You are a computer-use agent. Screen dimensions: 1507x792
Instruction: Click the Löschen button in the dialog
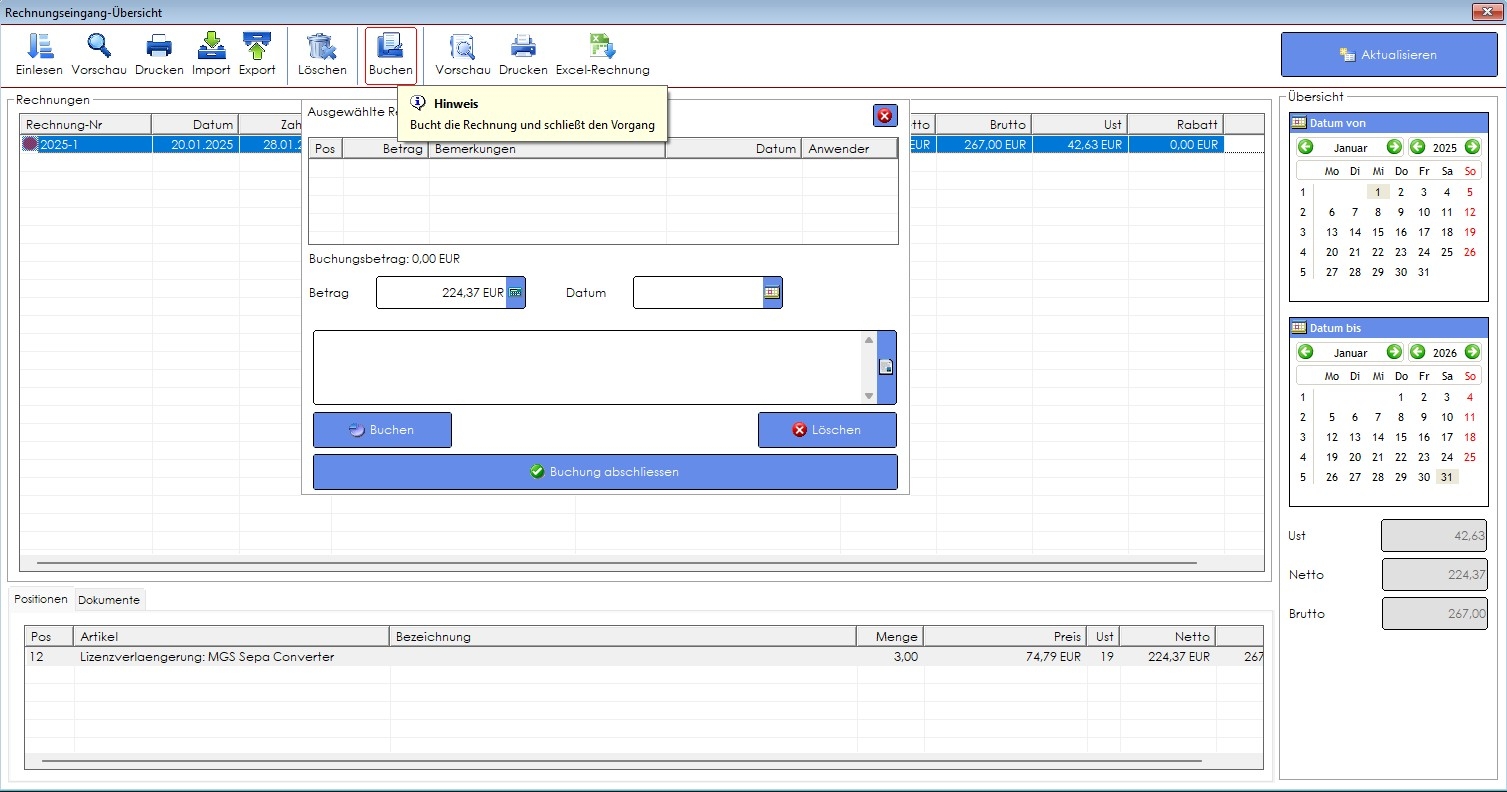tap(827, 430)
